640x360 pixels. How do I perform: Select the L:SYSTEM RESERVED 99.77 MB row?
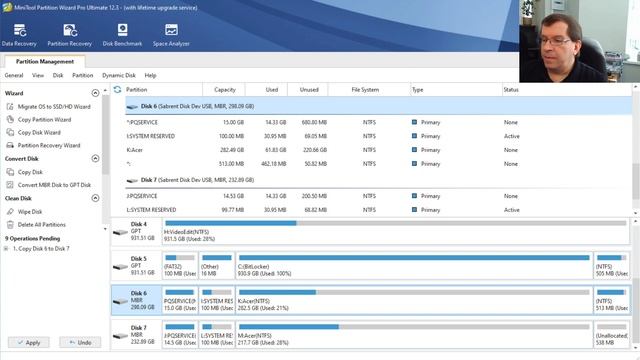[378, 210]
